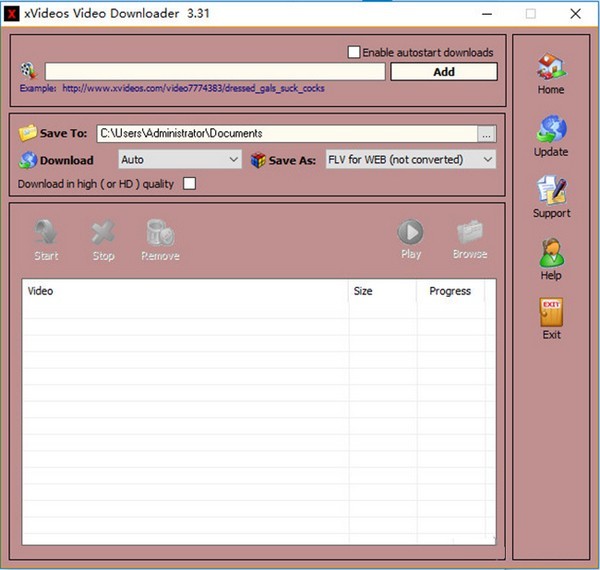Enable autostart downloads checkbox

pos(353,52)
